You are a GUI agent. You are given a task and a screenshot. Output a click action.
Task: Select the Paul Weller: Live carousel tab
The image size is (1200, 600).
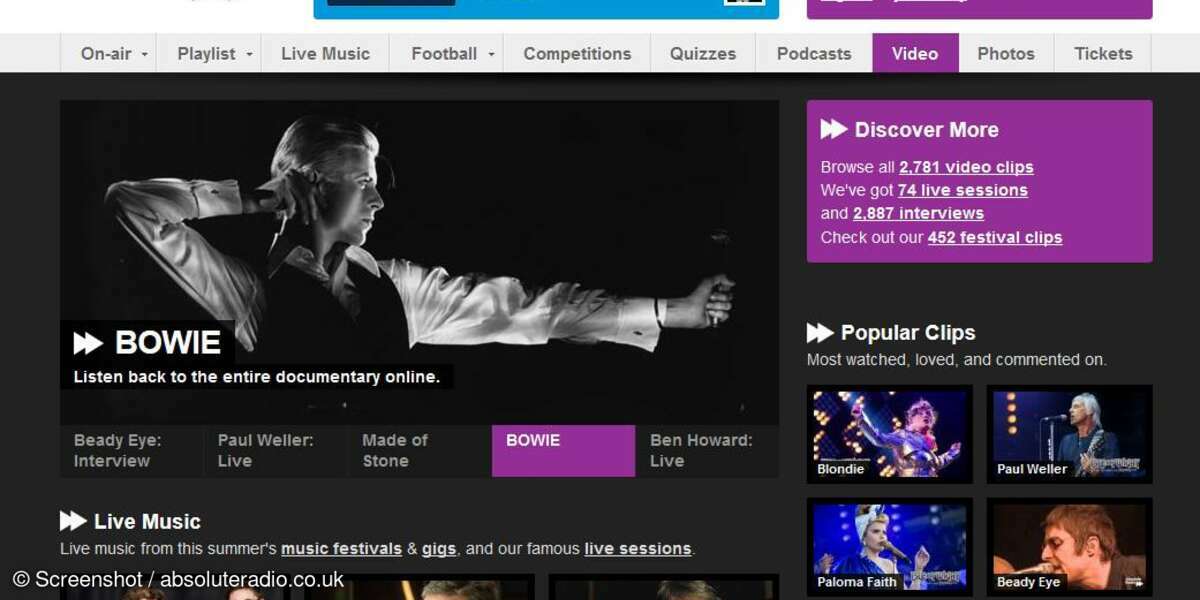(x=275, y=451)
